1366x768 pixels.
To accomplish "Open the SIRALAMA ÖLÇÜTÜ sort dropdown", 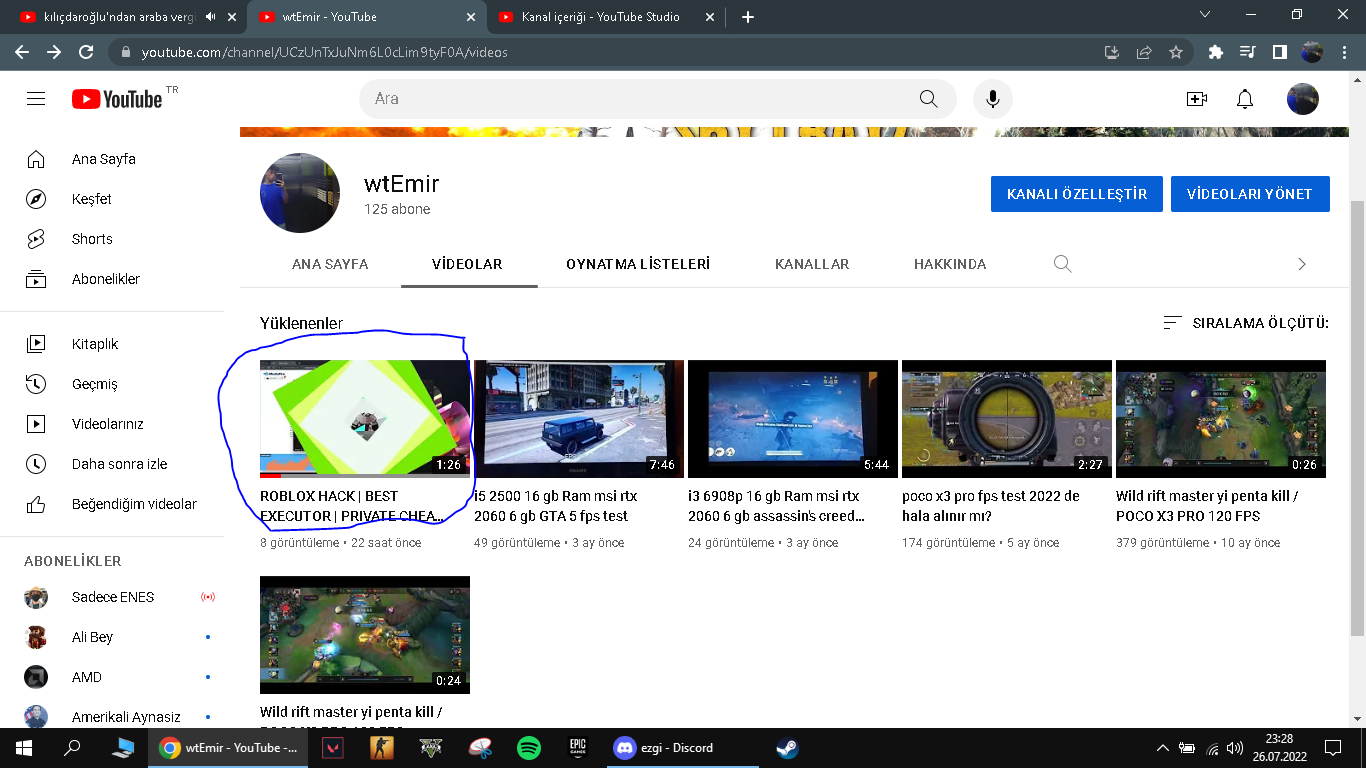I will tap(1246, 323).
